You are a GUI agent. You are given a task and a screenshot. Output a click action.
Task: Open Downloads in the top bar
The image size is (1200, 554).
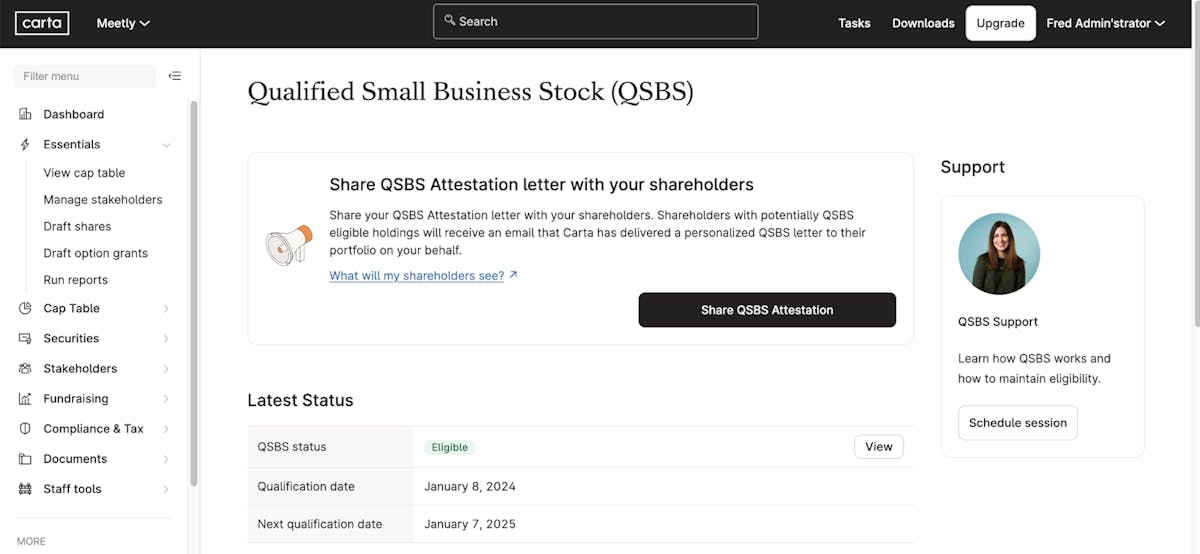[x=923, y=23]
